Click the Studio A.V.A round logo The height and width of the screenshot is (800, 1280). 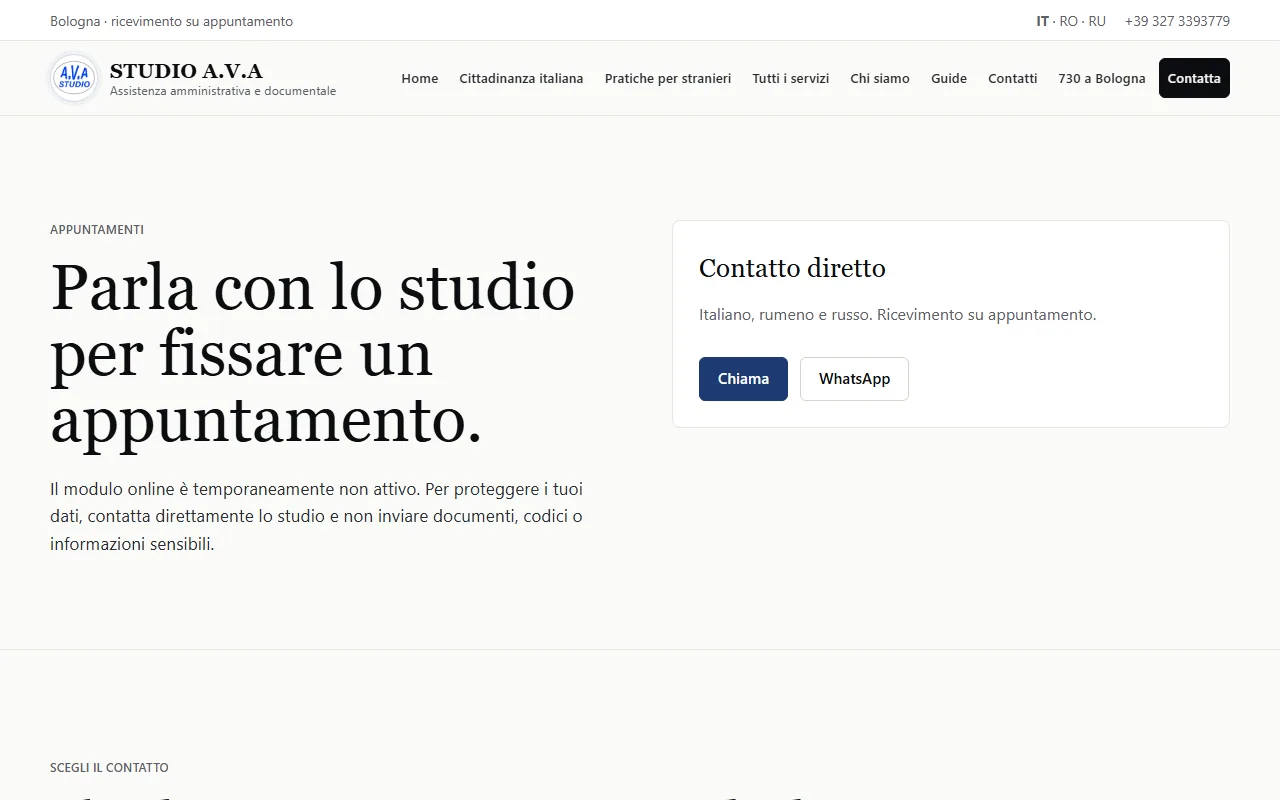pos(75,78)
